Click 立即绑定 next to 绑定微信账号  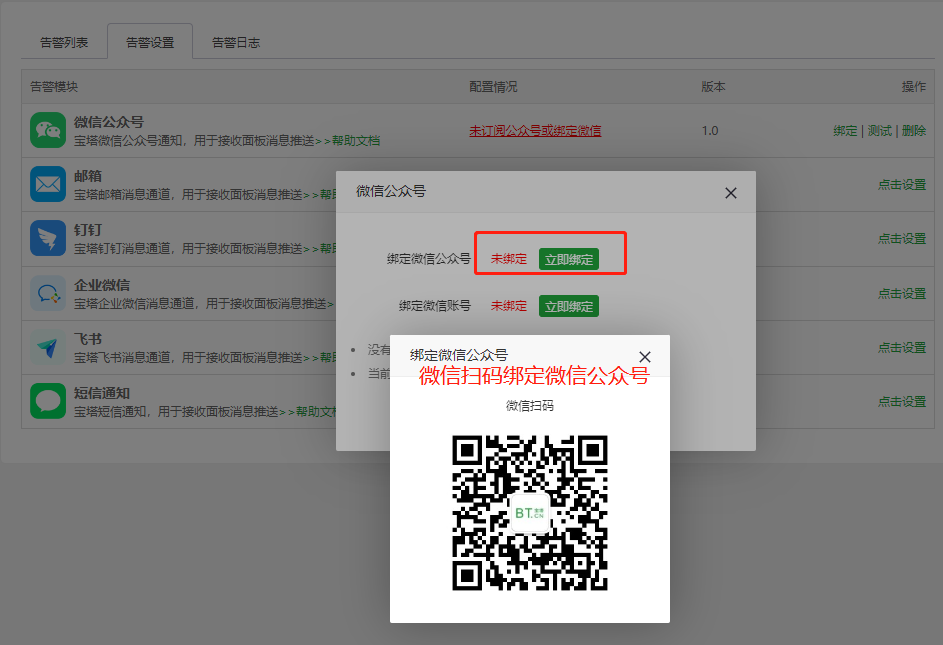tap(569, 306)
